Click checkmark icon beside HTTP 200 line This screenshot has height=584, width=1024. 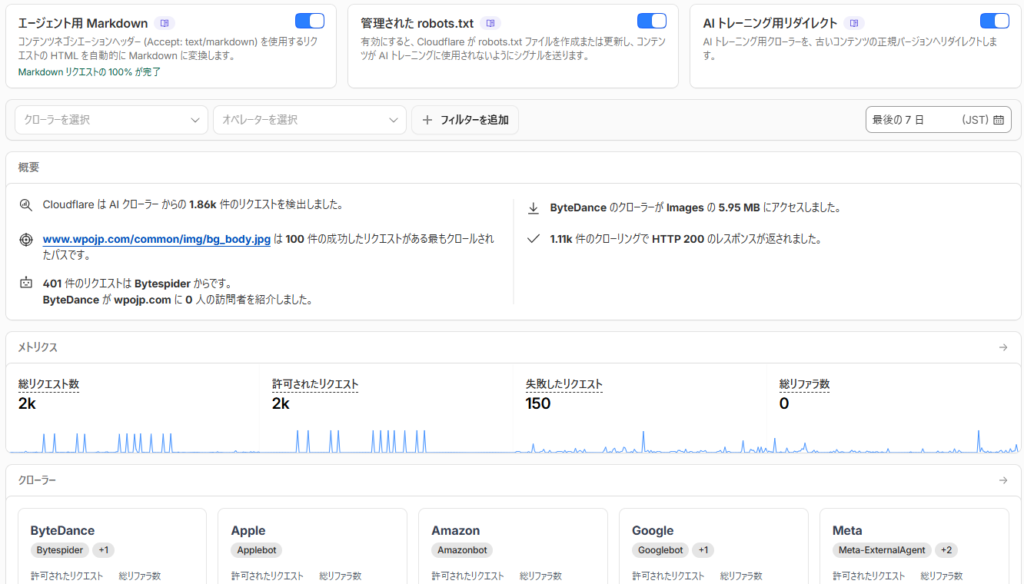tap(533, 238)
